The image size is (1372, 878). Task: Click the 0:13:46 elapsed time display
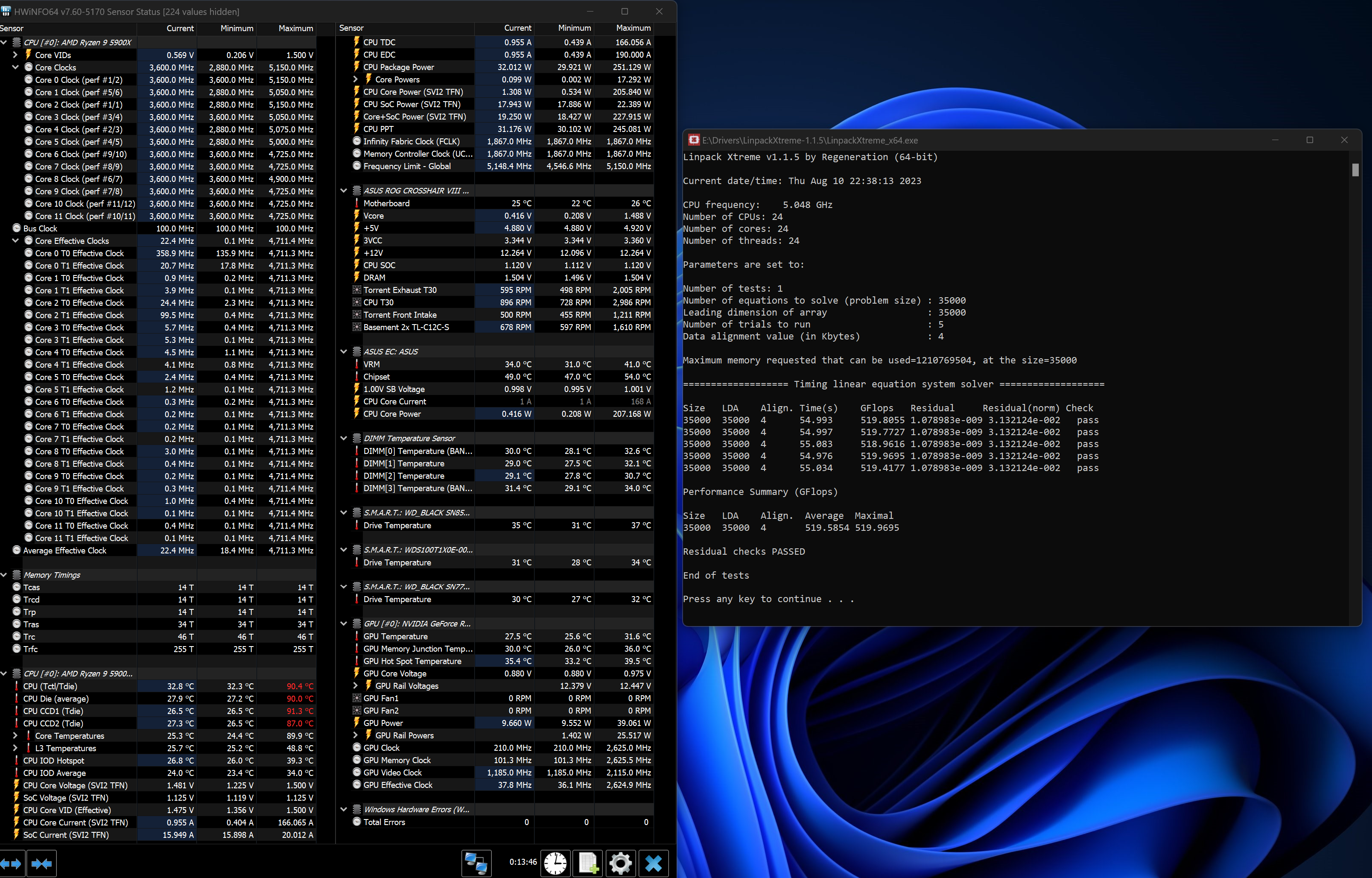tap(523, 862)
